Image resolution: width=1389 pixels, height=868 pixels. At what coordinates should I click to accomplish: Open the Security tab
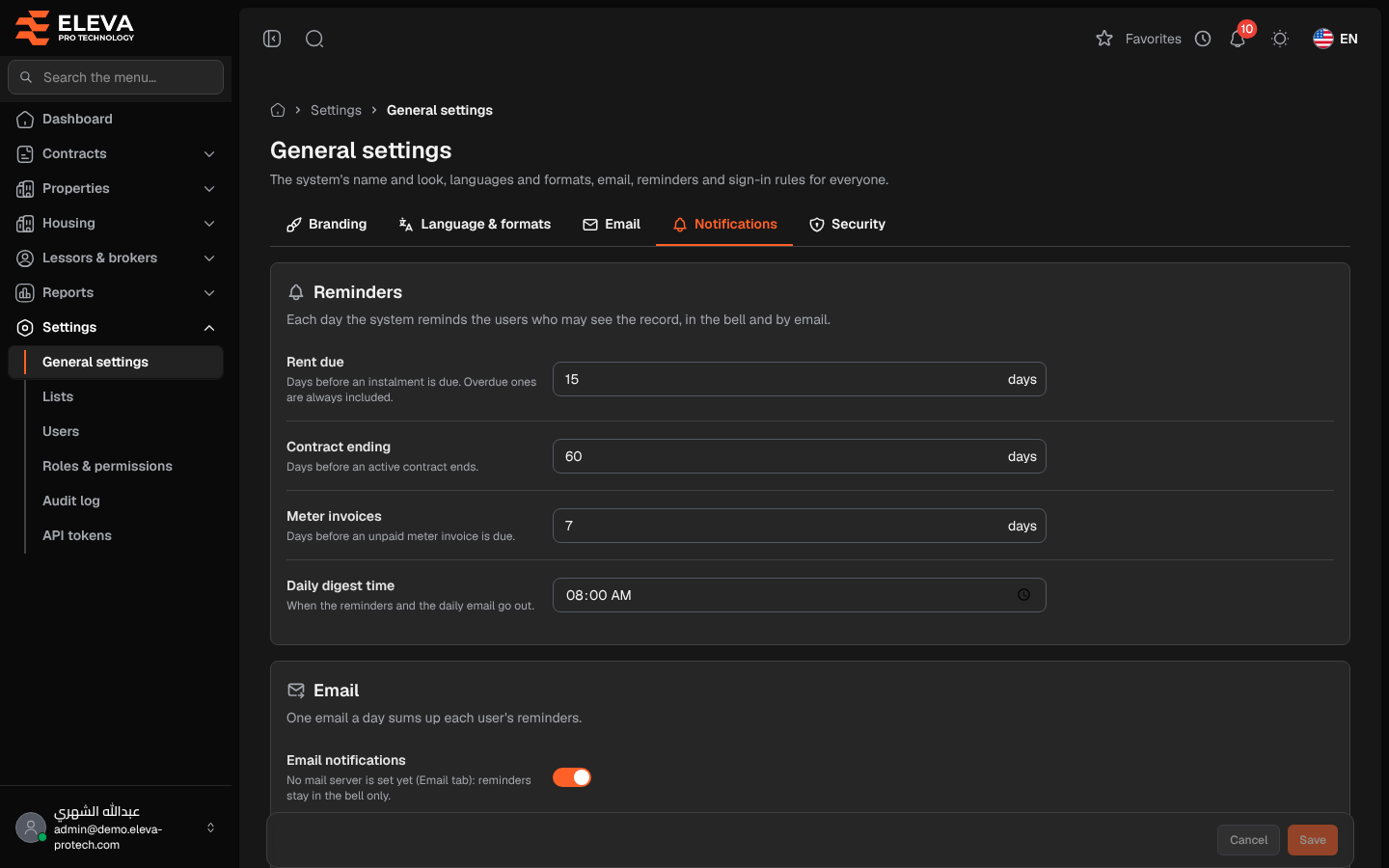coord(847,225)
